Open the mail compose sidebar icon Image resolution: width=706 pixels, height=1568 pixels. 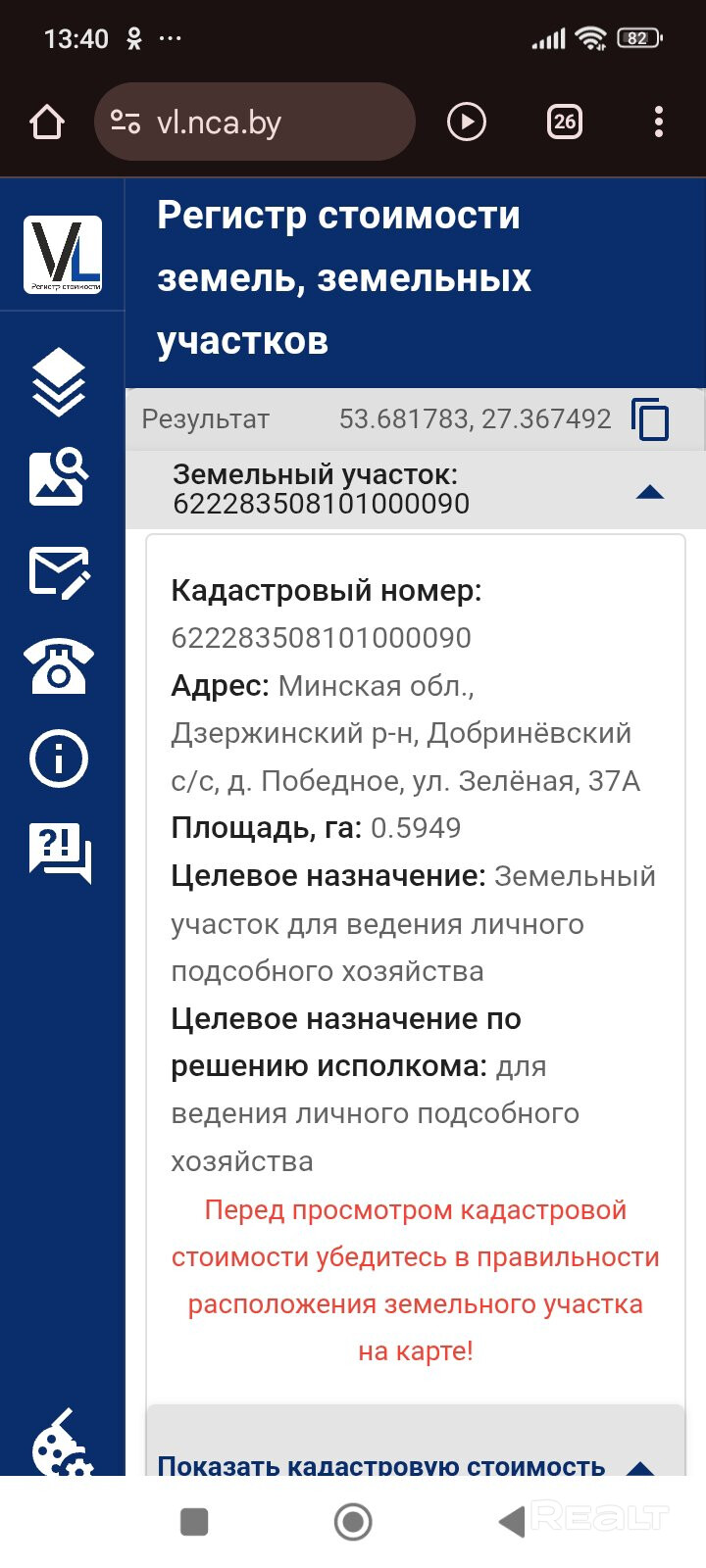click(59, 572)
